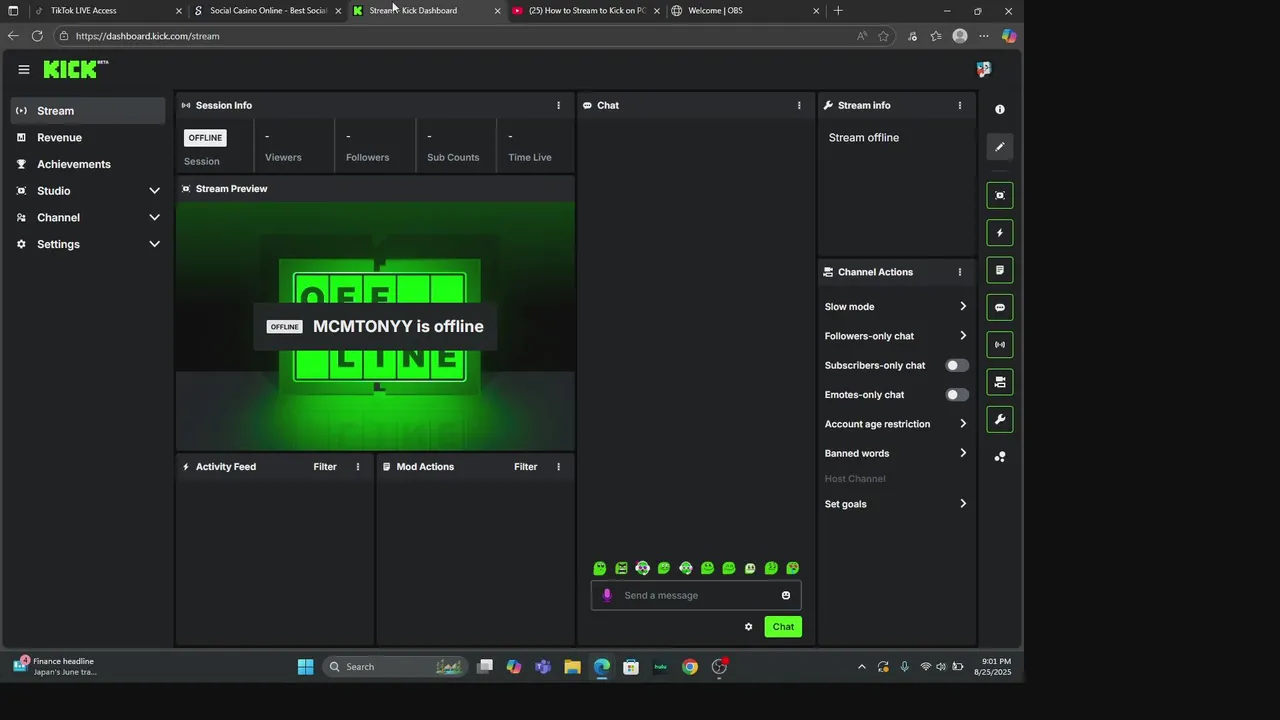Click the purple microphone icon in the message box
The width and height of the screenshot is (1280, 720).
click(x=606, y=595)
